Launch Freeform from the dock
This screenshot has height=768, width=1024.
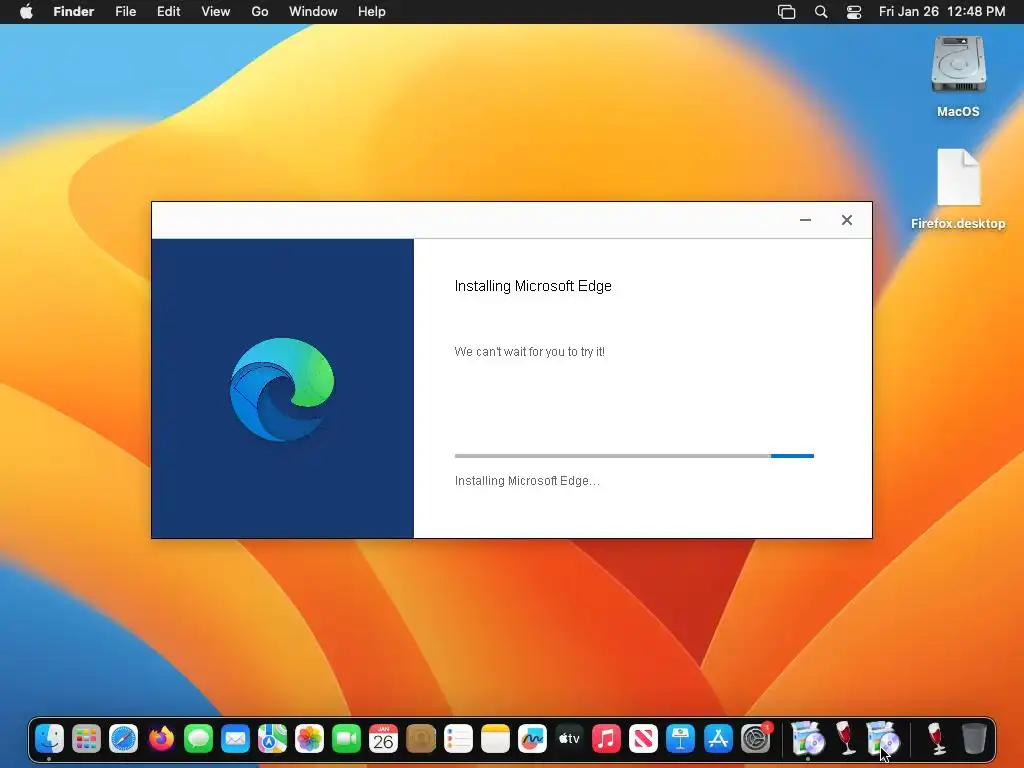click(x=532, y=739)
